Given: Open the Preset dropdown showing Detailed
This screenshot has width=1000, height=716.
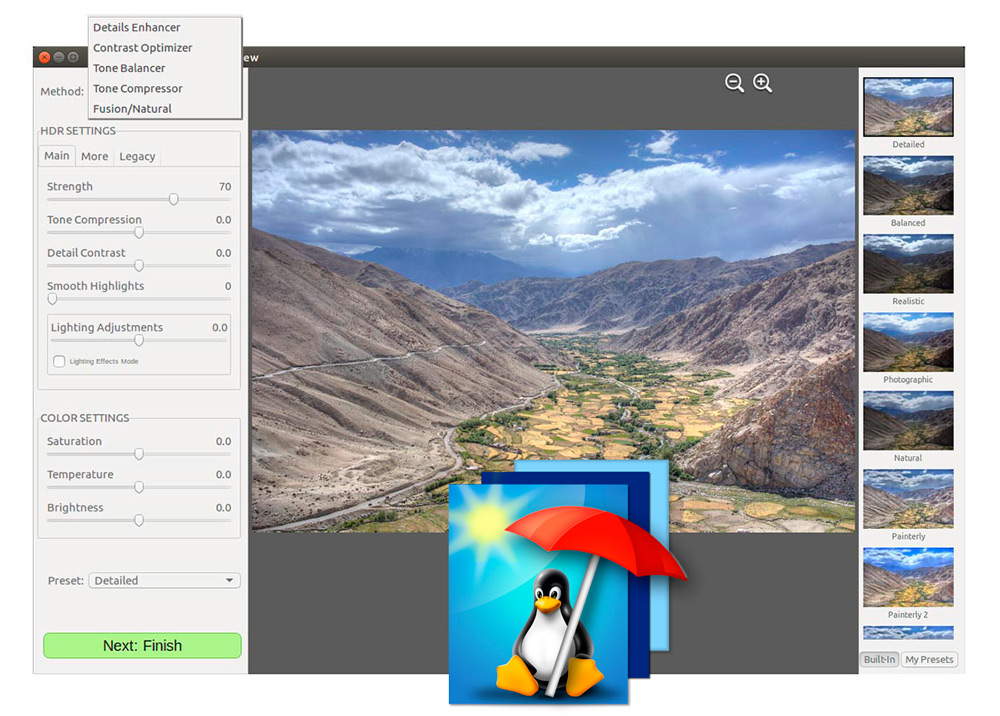Looking at the screenshot, I should click(164, 580).
